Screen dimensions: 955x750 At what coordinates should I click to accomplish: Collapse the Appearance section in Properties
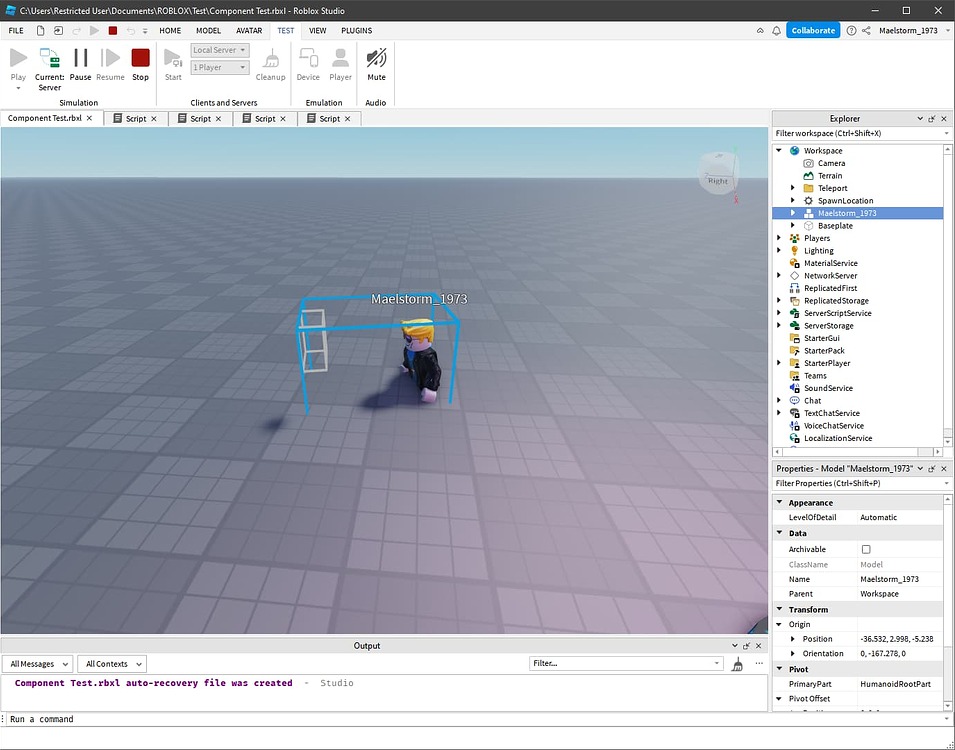pos(781,502)
